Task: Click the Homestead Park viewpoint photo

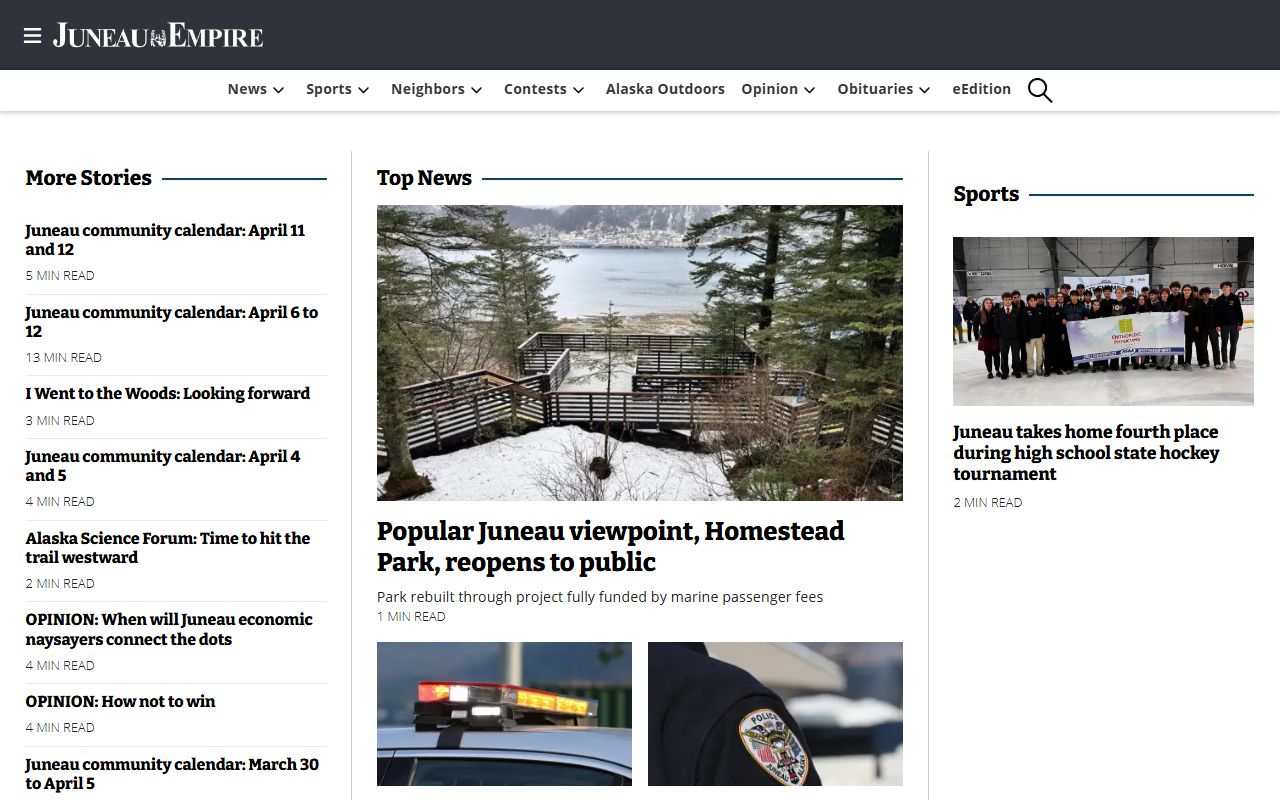Action: 639,352
